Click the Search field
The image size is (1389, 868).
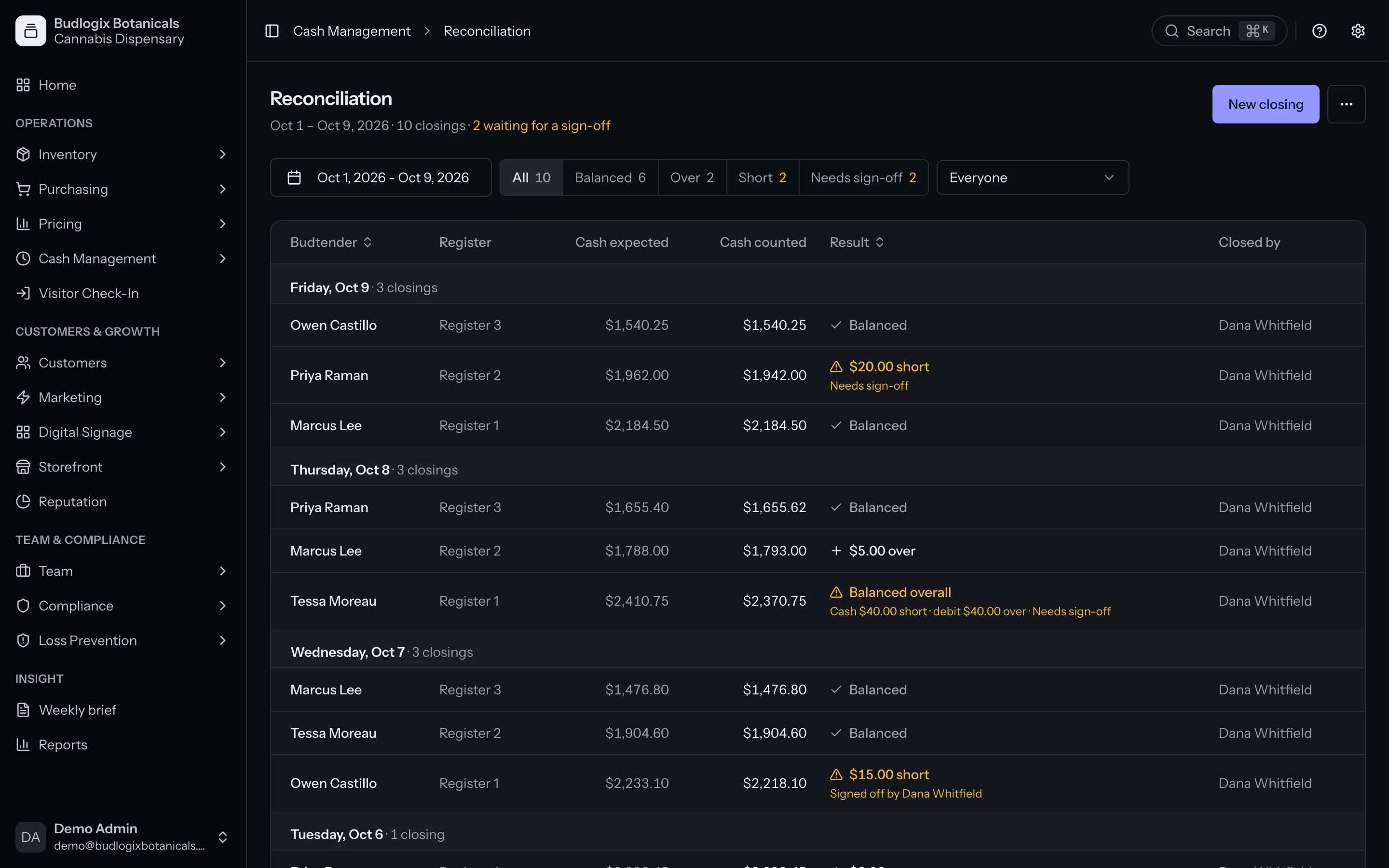point(1219,31)
